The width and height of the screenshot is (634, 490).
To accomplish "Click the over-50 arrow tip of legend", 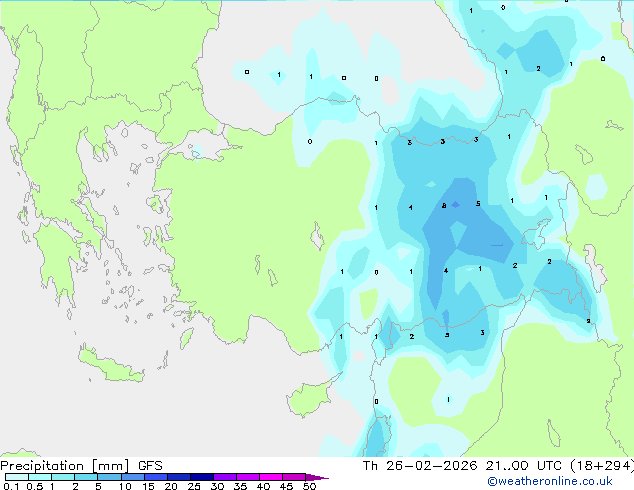I will point(317,477).
